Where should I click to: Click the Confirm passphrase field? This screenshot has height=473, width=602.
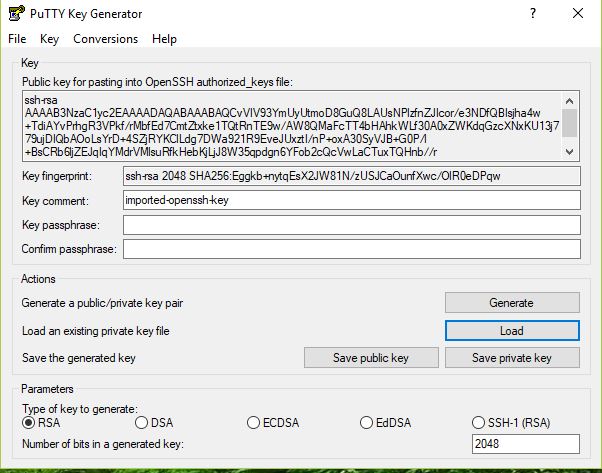point(352,249)
